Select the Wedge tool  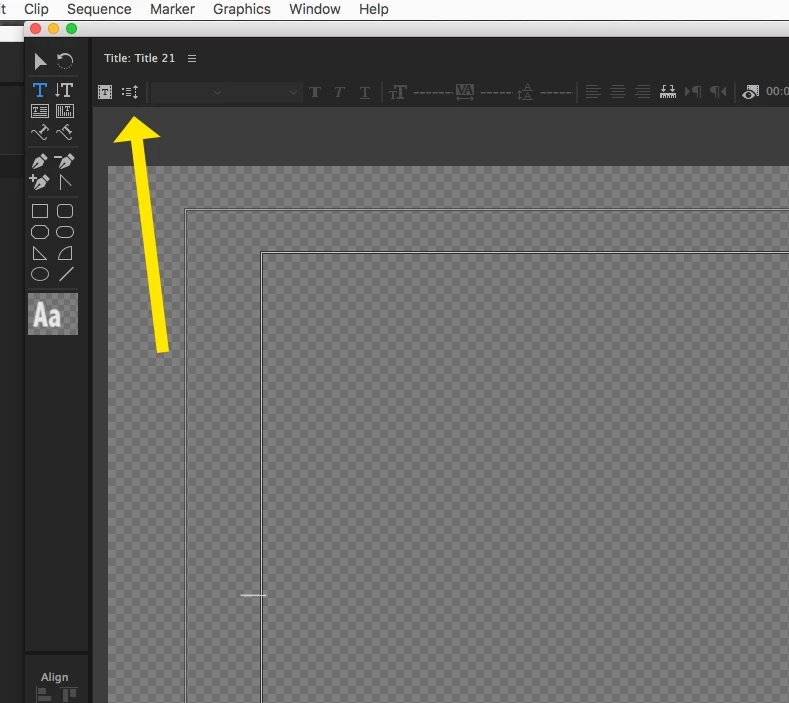40,253
